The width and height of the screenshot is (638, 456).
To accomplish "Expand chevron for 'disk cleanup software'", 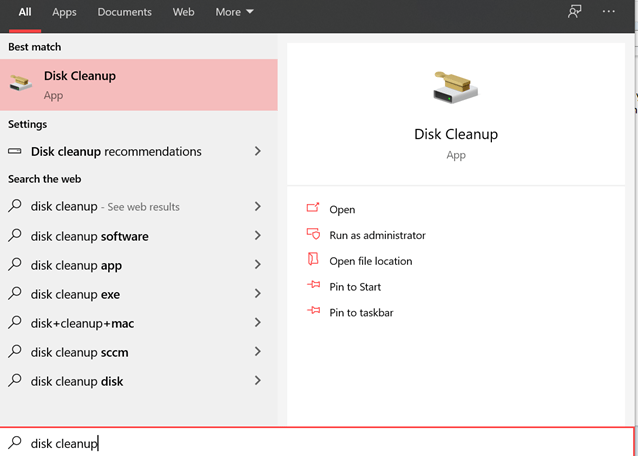I will coord(258,236).
